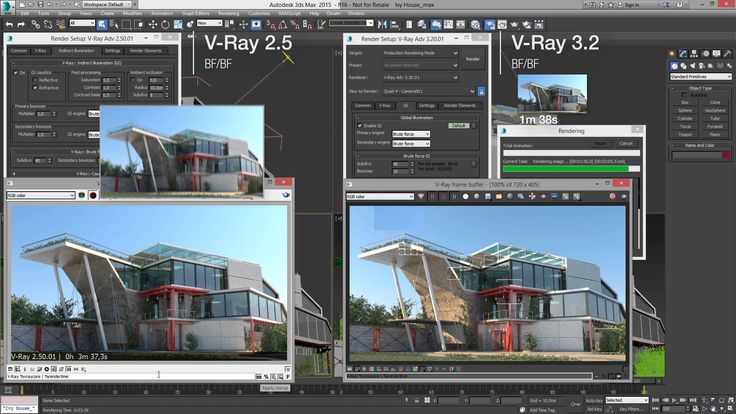Open the Common tab in V-Ray 2.5 setup
The width and height of the screenshot is (736, 414).
coord(19,51)
